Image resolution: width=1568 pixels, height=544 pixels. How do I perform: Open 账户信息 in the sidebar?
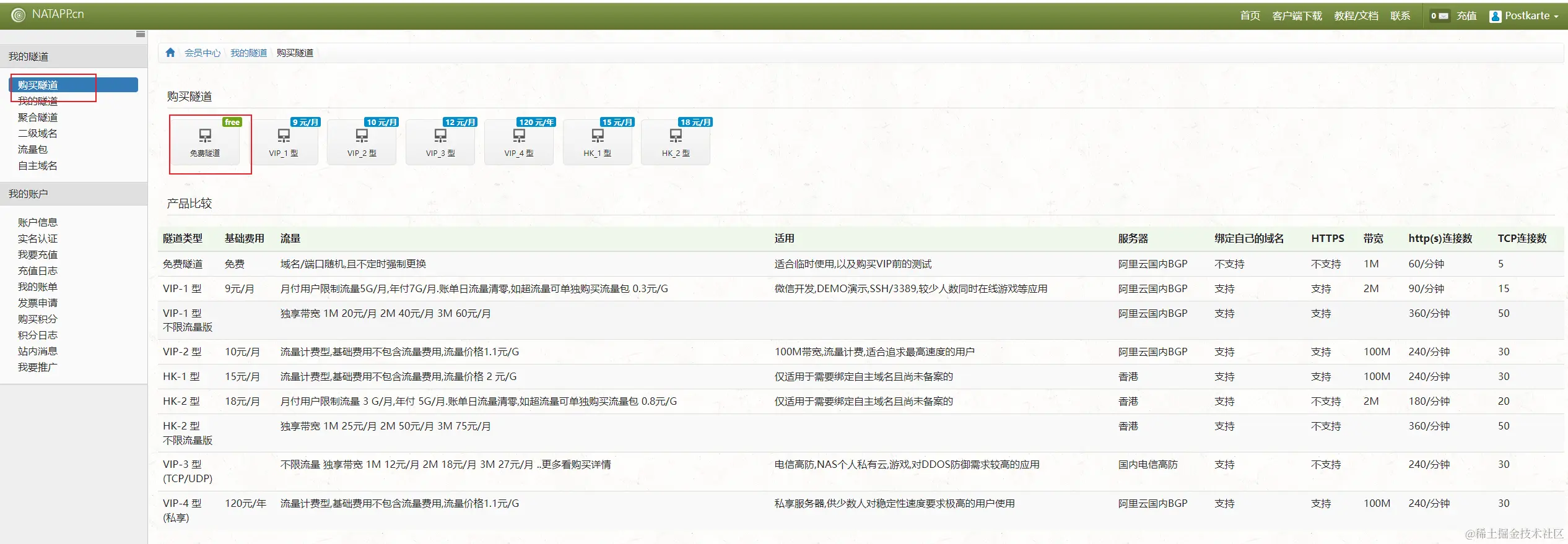[38, 222]
